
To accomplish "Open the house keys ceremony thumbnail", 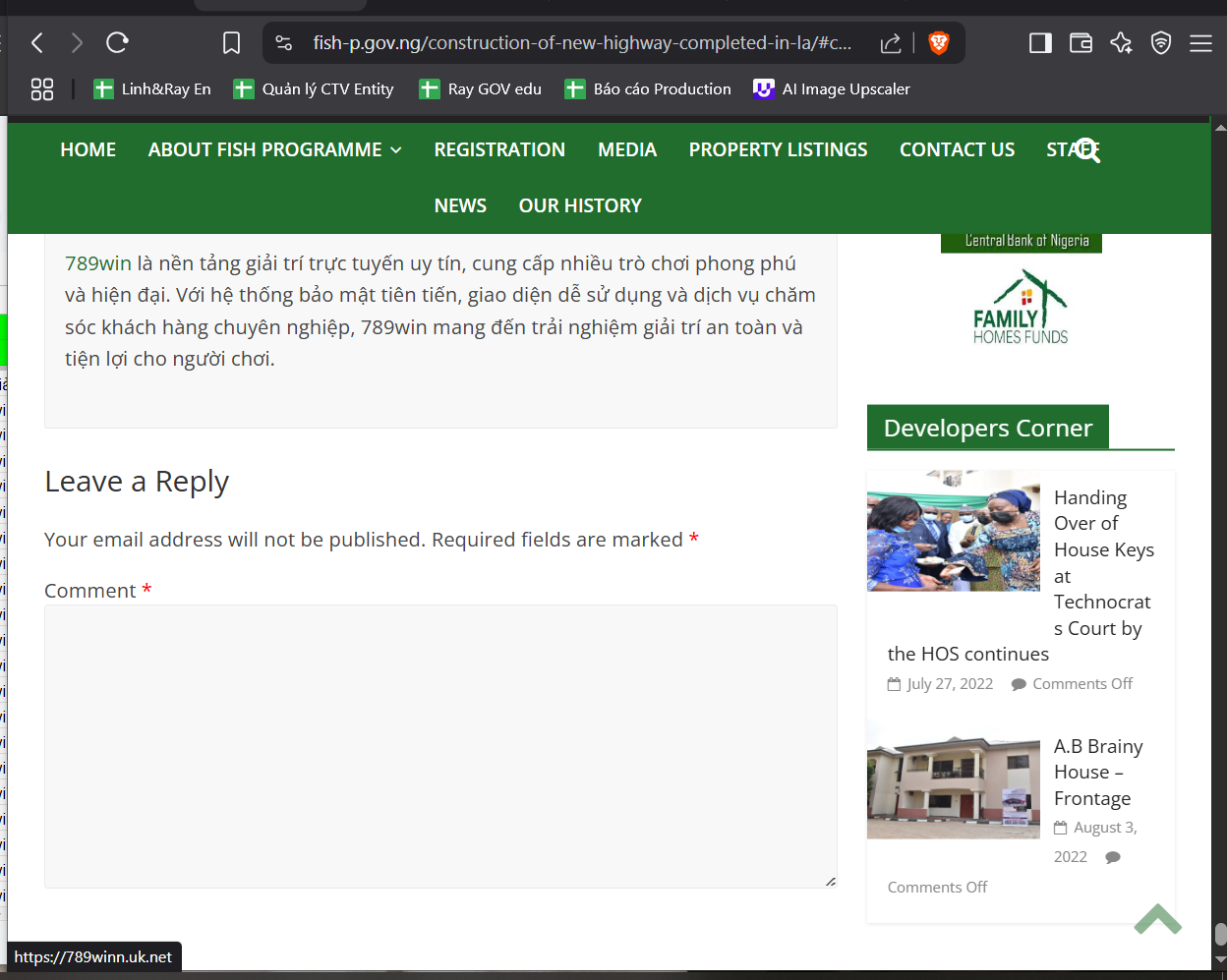I will click(x=953, y=531).
